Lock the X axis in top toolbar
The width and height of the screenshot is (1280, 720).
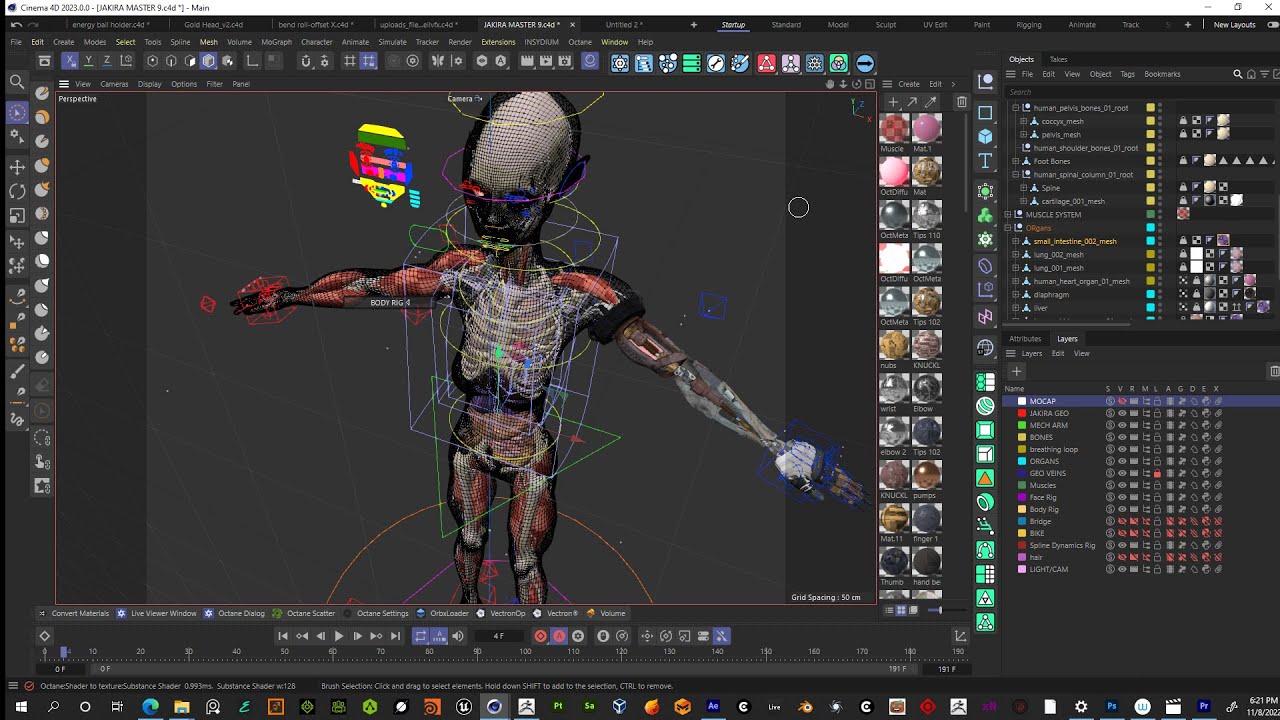click(70, 62)
